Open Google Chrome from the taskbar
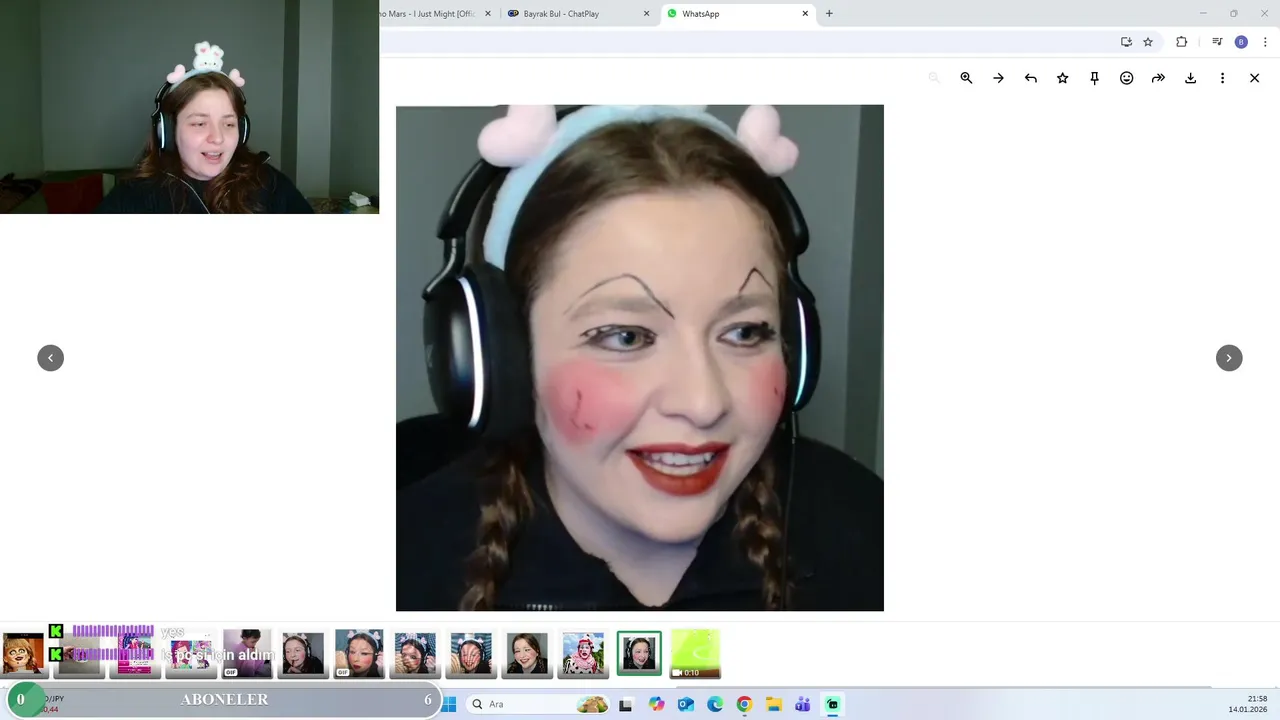The height and width of the screenshot is (720, 1280). [744, 704]
